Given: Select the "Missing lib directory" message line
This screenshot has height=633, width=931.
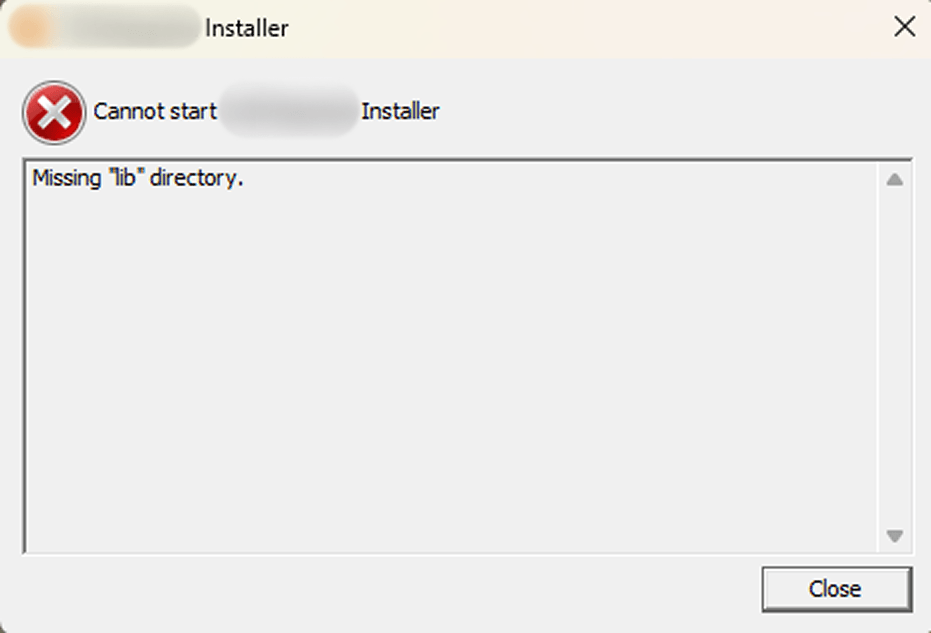Looking at the screenshot, I should click(137, 178).
